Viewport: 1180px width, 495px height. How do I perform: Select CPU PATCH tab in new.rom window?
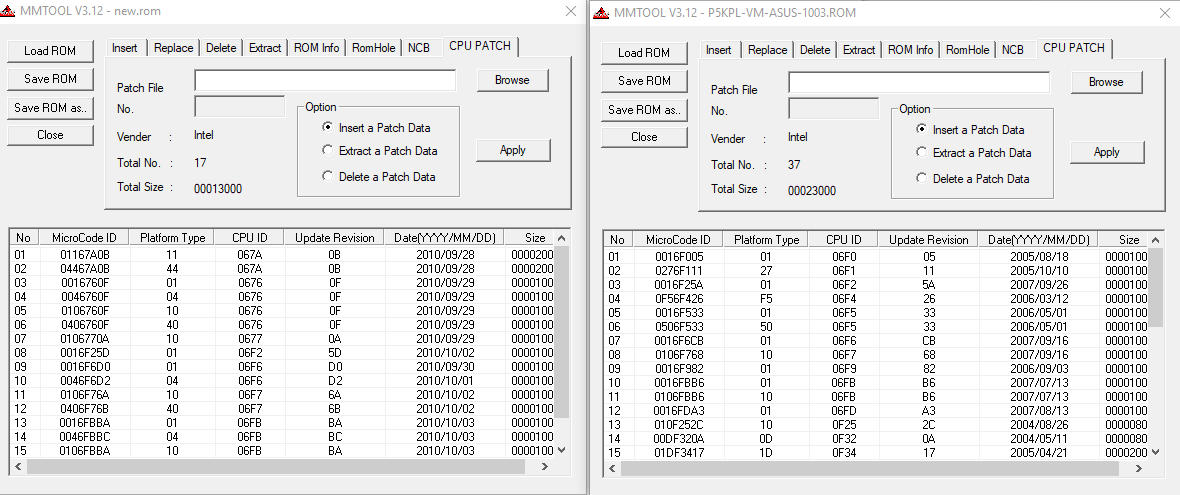480,46
